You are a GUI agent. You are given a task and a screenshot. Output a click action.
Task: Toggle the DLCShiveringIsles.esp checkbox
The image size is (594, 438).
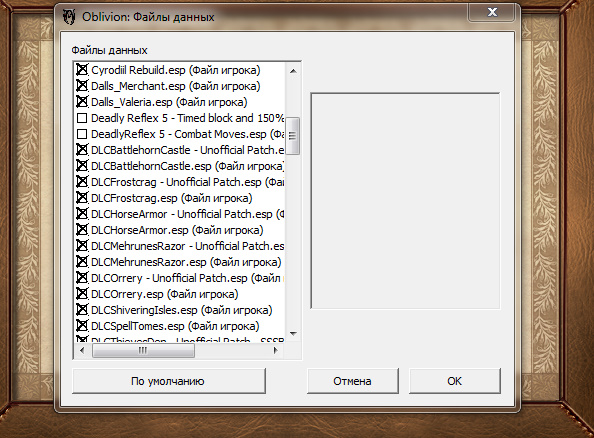click(x=82, y=310)
